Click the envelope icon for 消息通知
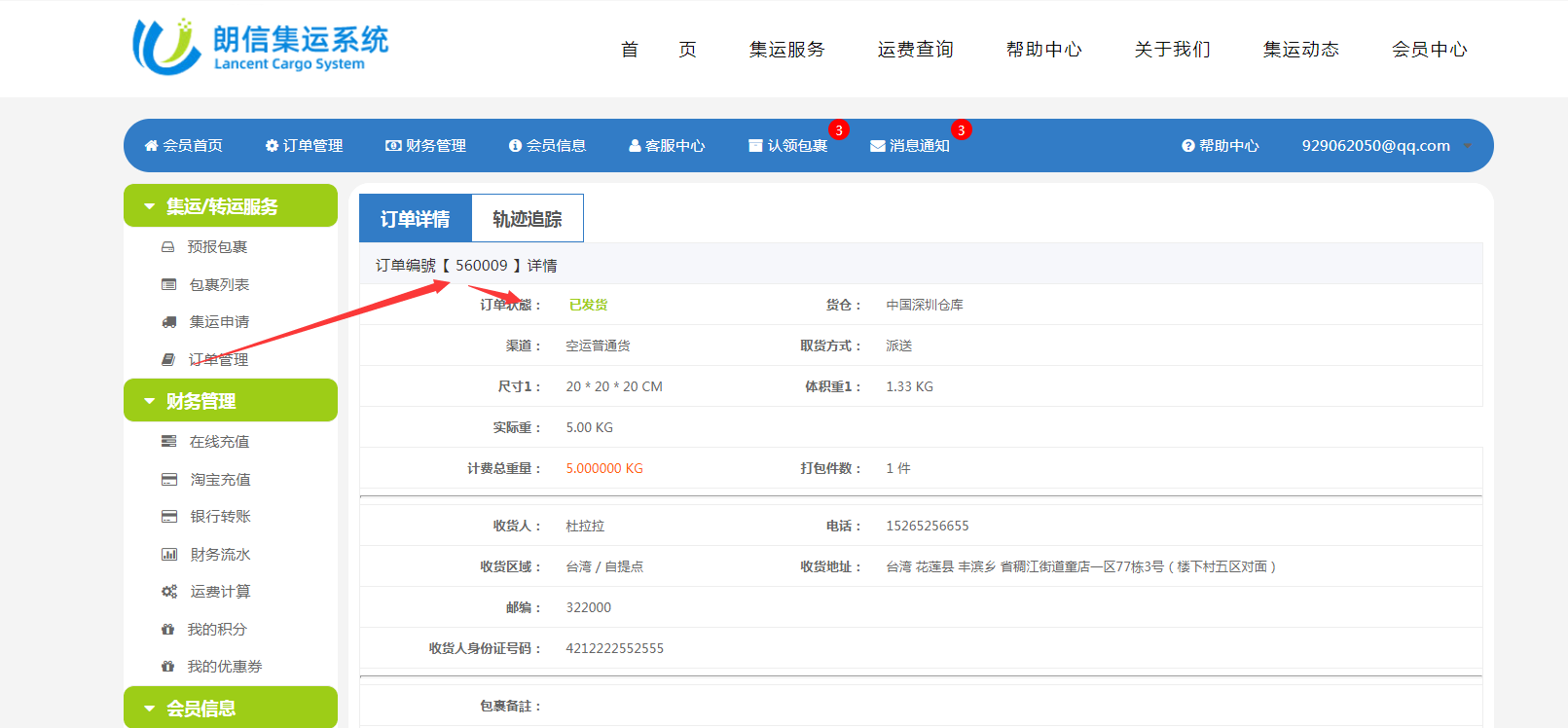The image size is (1568, 728). point(877,146)
